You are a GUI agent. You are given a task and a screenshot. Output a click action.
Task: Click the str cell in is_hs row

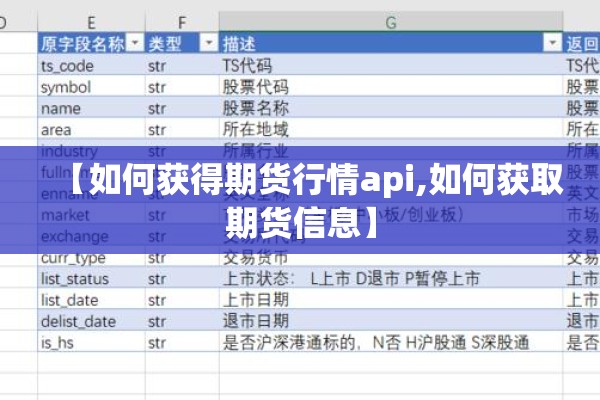182,341
